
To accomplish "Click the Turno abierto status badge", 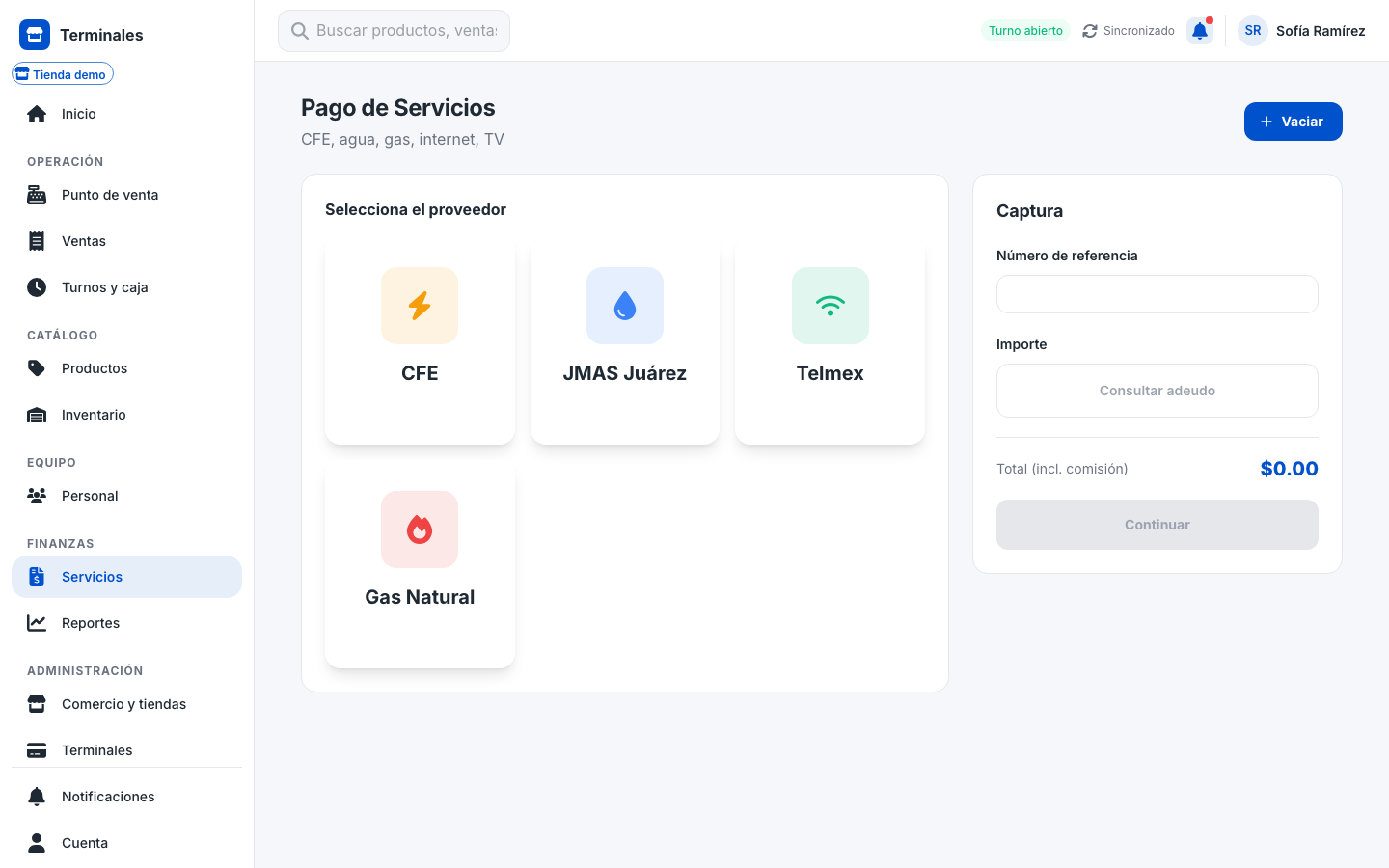I will 1025,31.
